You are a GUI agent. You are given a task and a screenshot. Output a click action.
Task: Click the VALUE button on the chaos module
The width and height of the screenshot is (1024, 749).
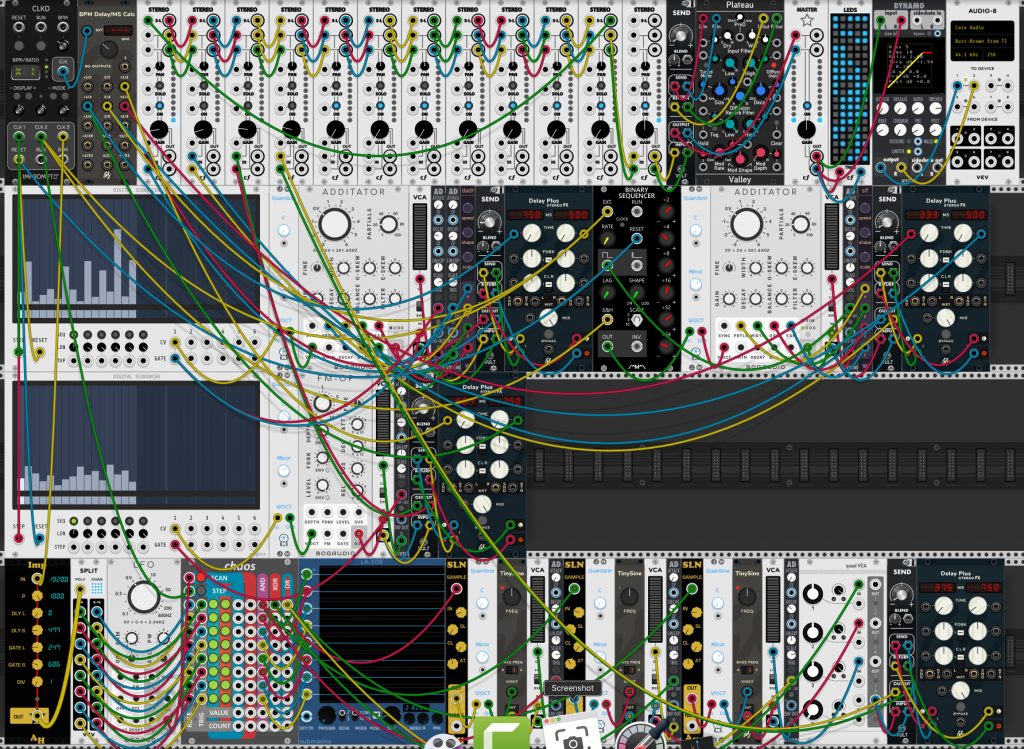tap(219, 712)
